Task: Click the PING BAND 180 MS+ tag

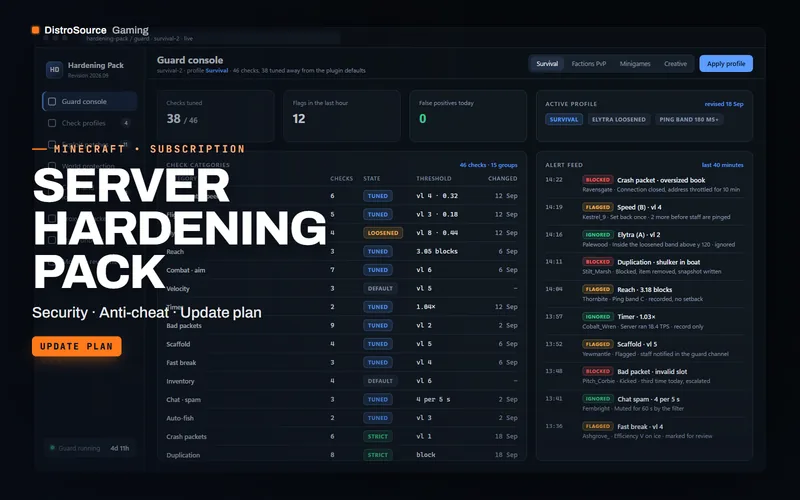Action: pos(689,119)
